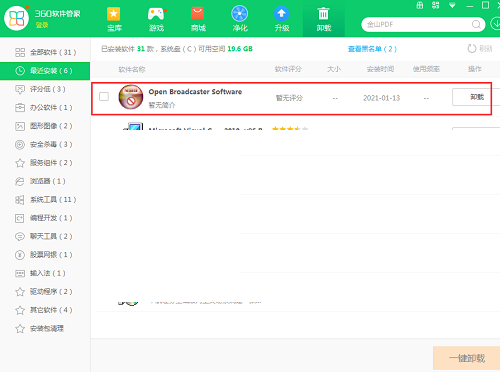Sort by 安装时间 column header
Screen dimensions: 500x372
coord(380,69)
